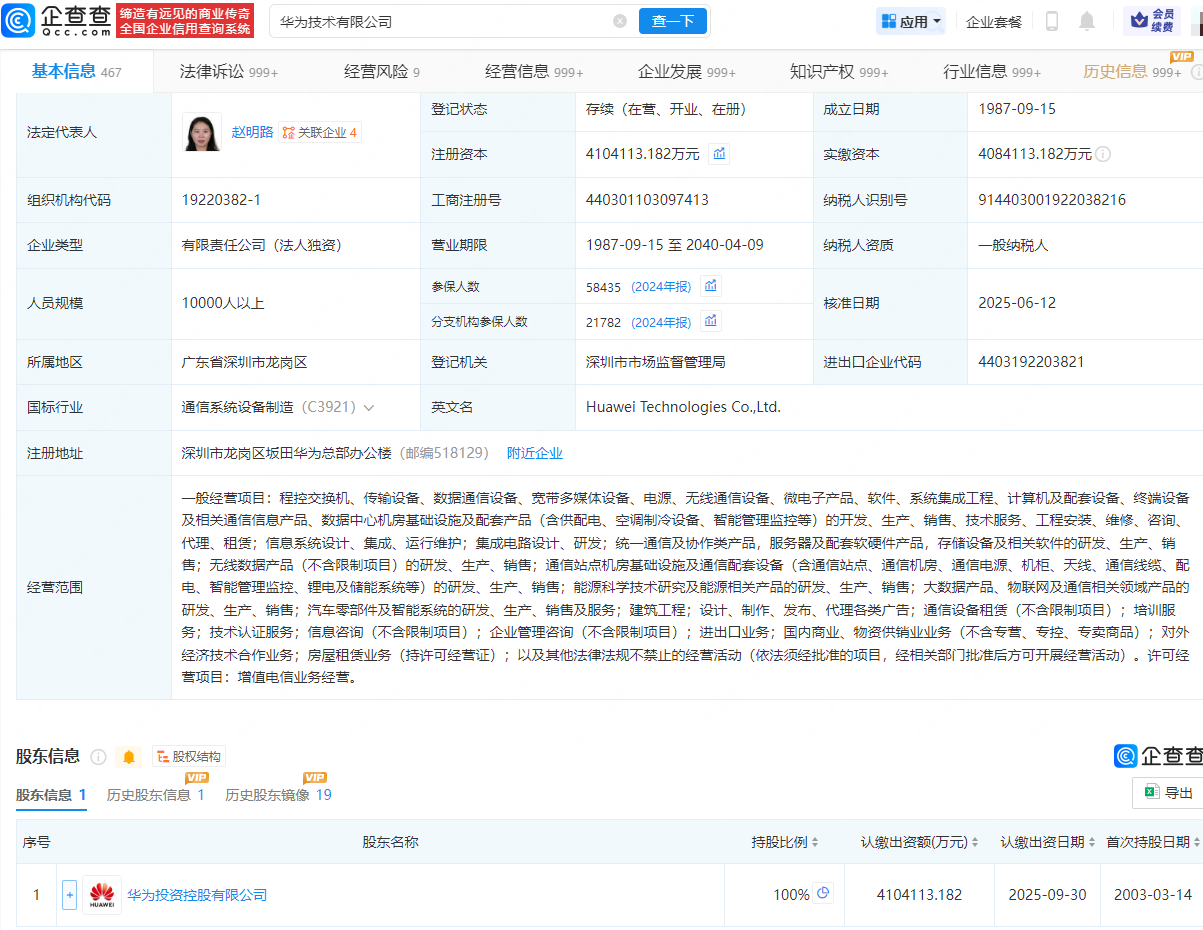Click chart icon beside 分支机构参保人数

pyautogui.click(x=712, y=321)
